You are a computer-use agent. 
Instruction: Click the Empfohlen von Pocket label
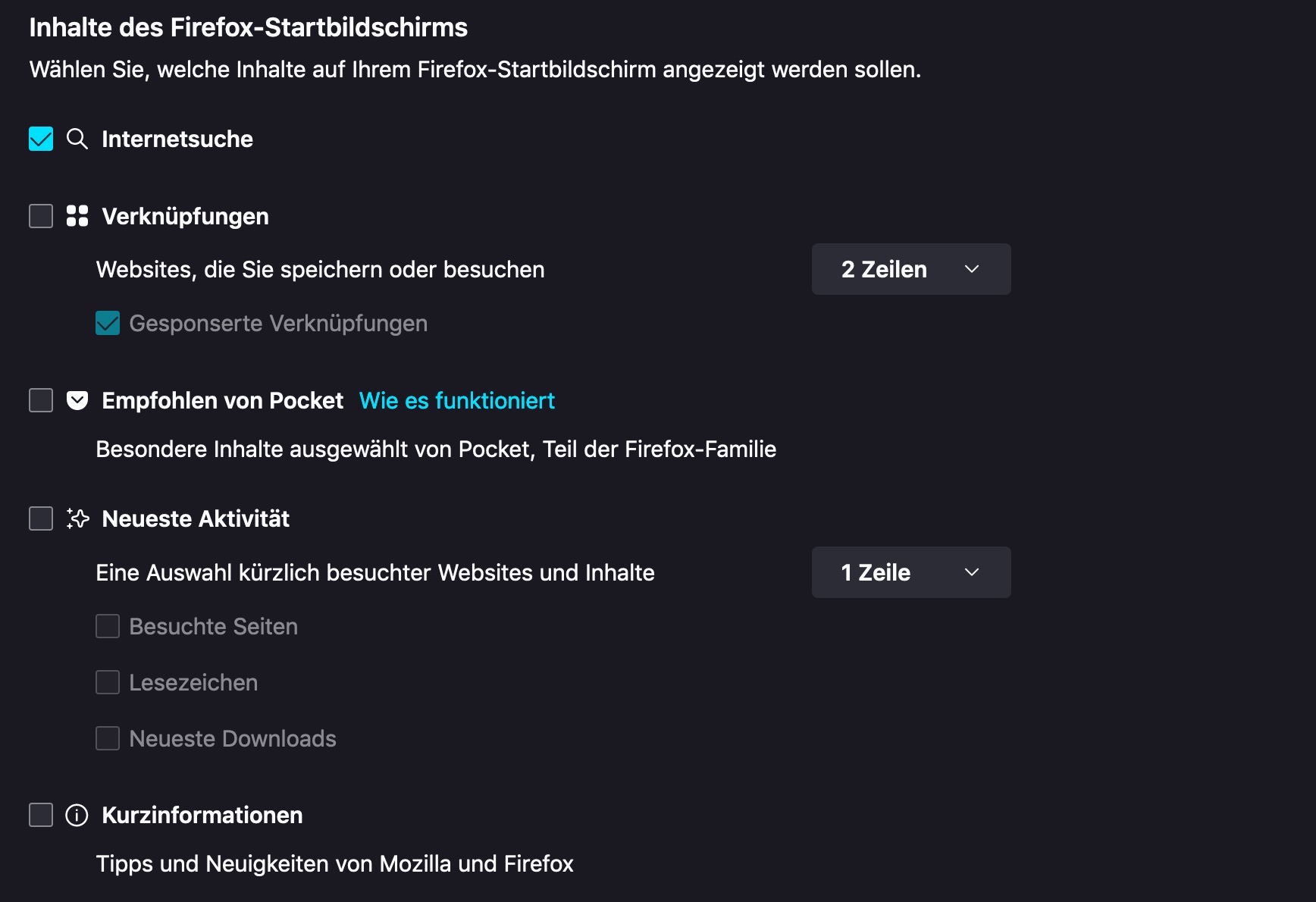pos(222,400)
